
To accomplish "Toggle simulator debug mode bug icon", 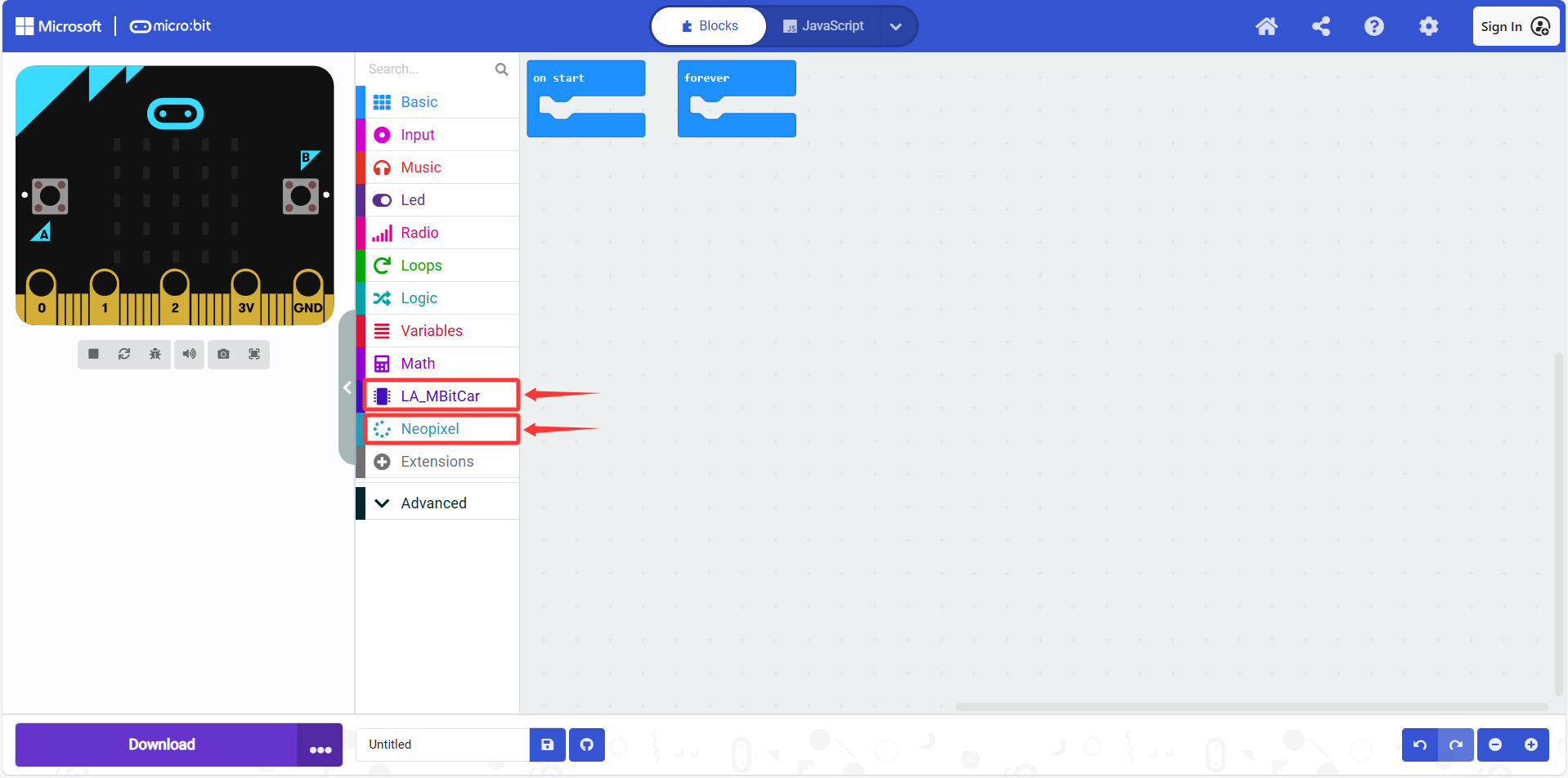I will pos(155,354).
